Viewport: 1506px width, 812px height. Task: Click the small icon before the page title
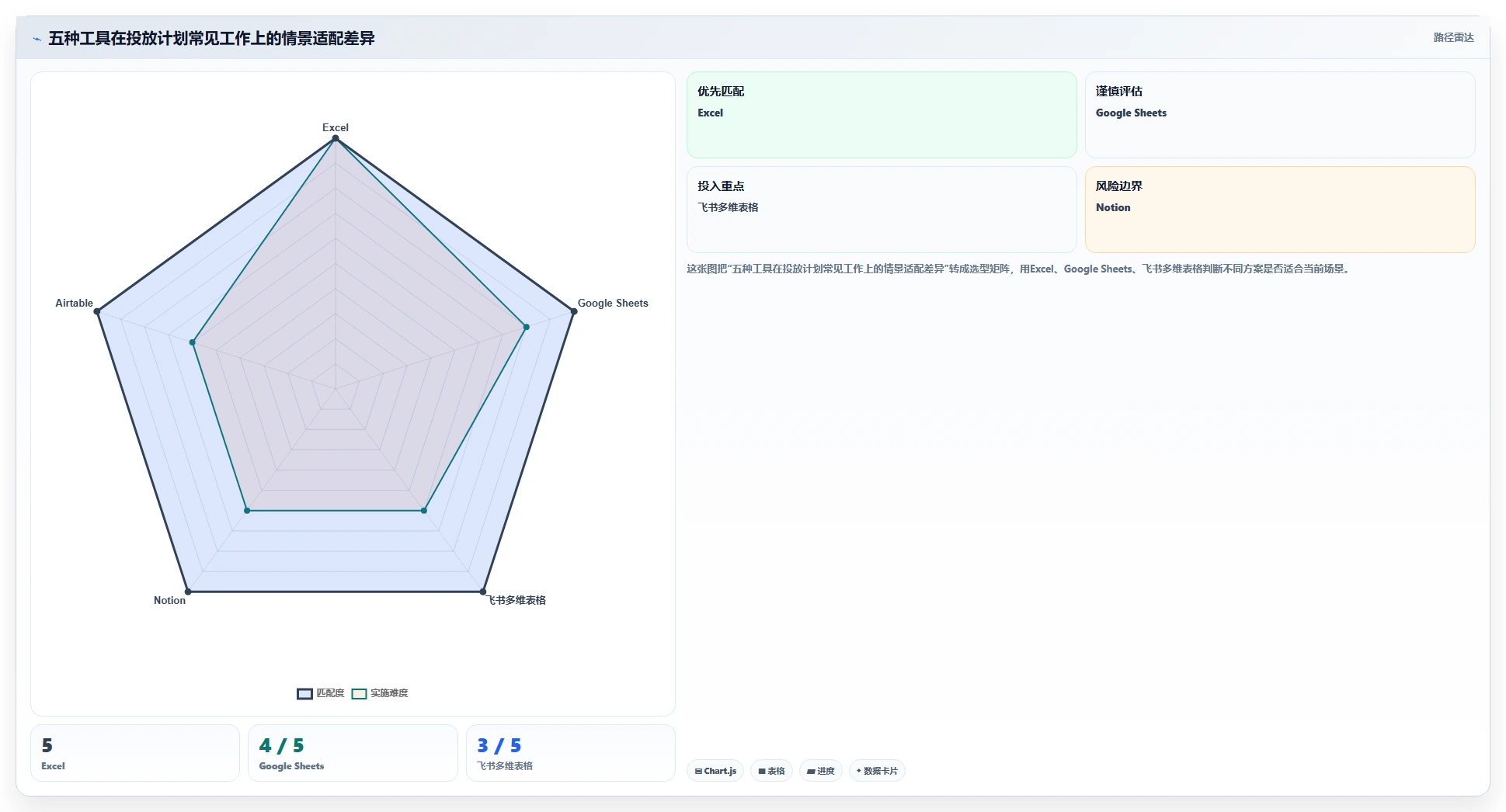coord(37,39)
